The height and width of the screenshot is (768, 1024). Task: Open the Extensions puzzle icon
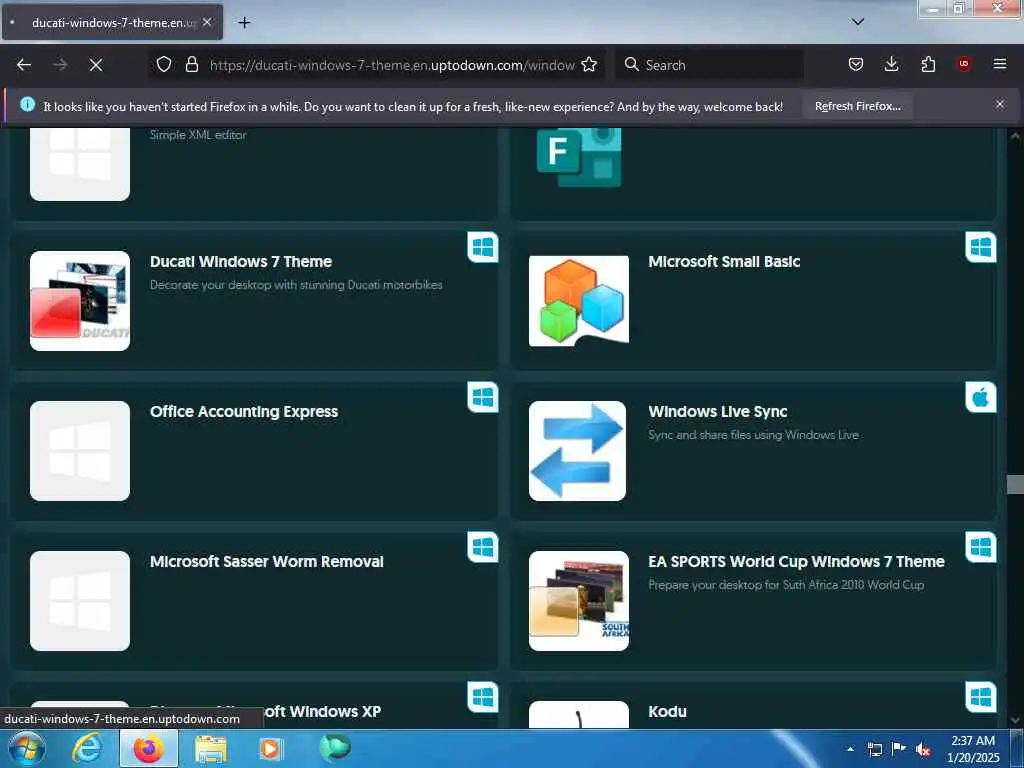[x=928, y=64]
